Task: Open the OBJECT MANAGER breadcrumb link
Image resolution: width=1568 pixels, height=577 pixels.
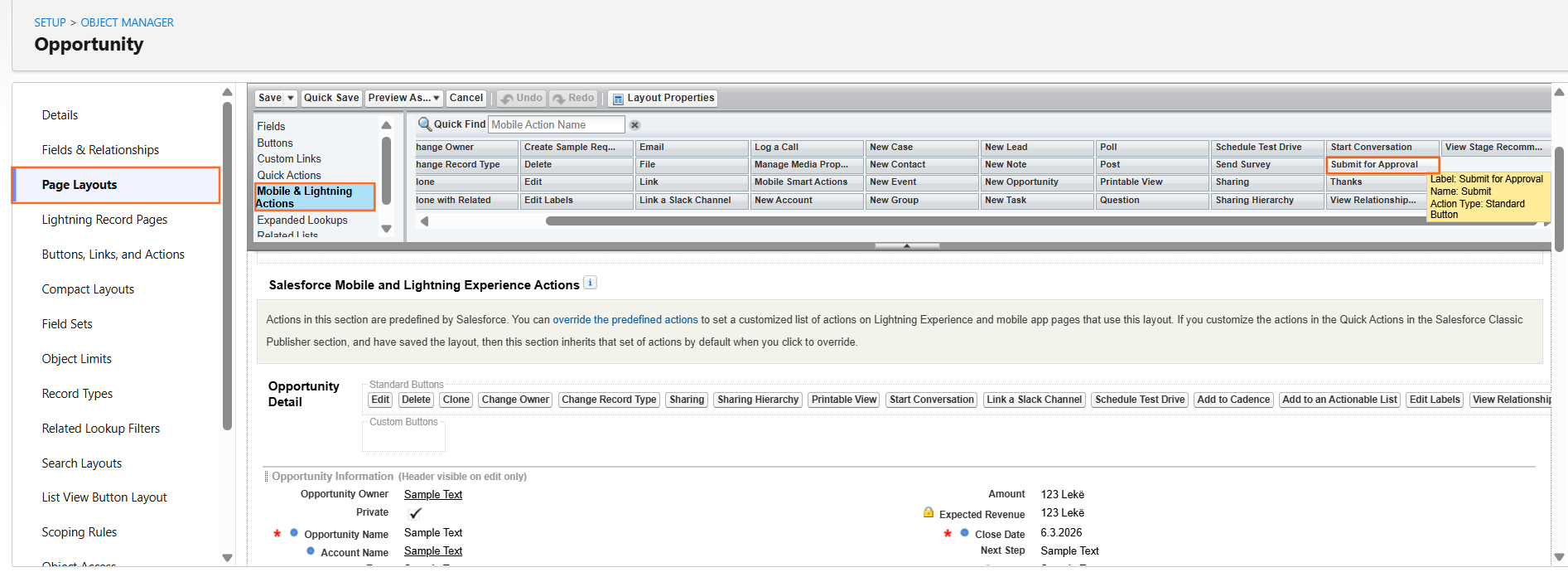Action: click(128, 22)
